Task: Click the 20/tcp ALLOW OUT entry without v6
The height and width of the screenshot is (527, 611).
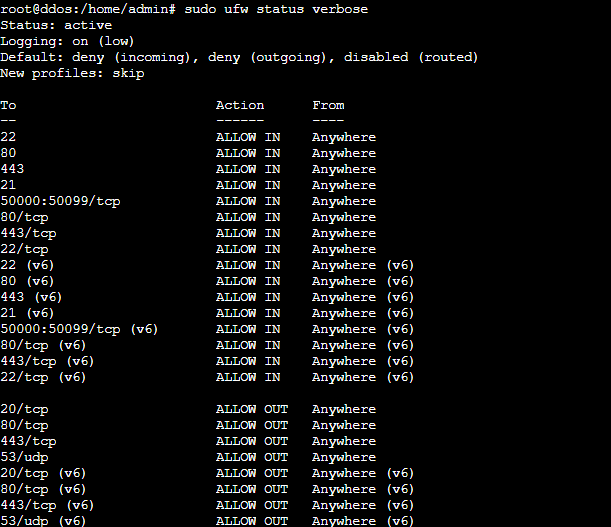Action: point(24,409)
